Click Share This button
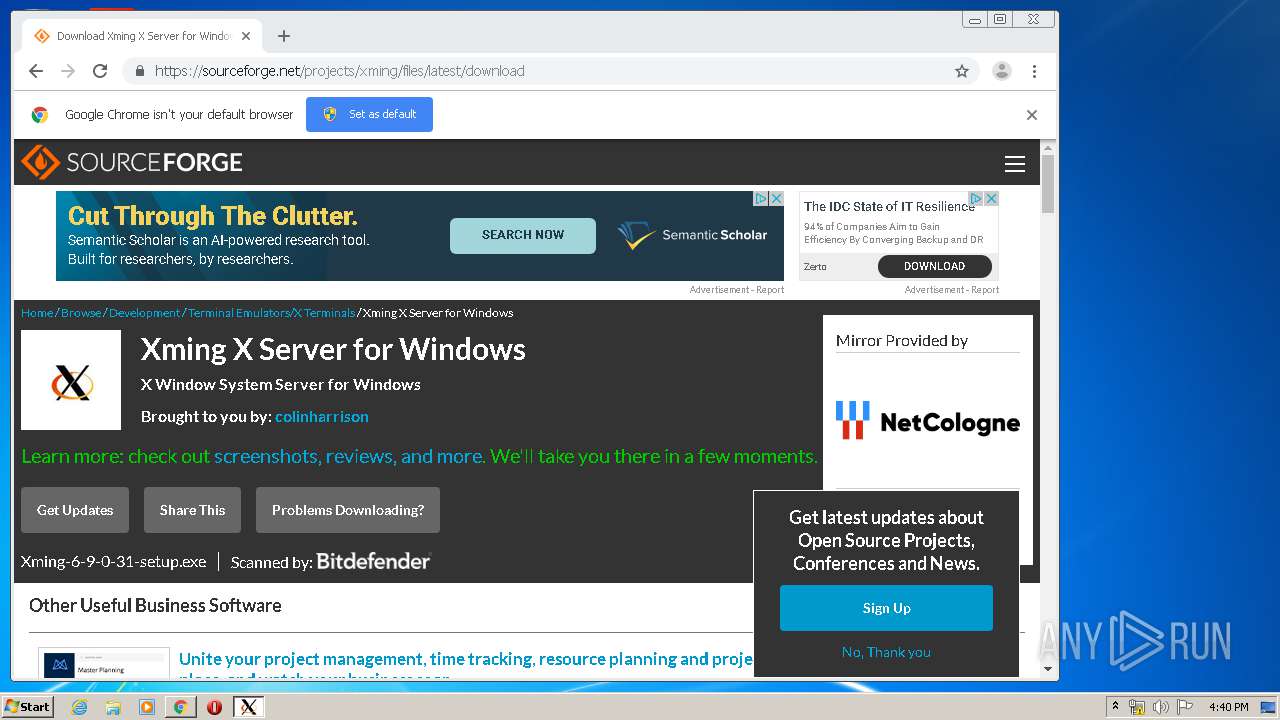1280x720 pixels. pyautogui.click(x=192, y=510)
